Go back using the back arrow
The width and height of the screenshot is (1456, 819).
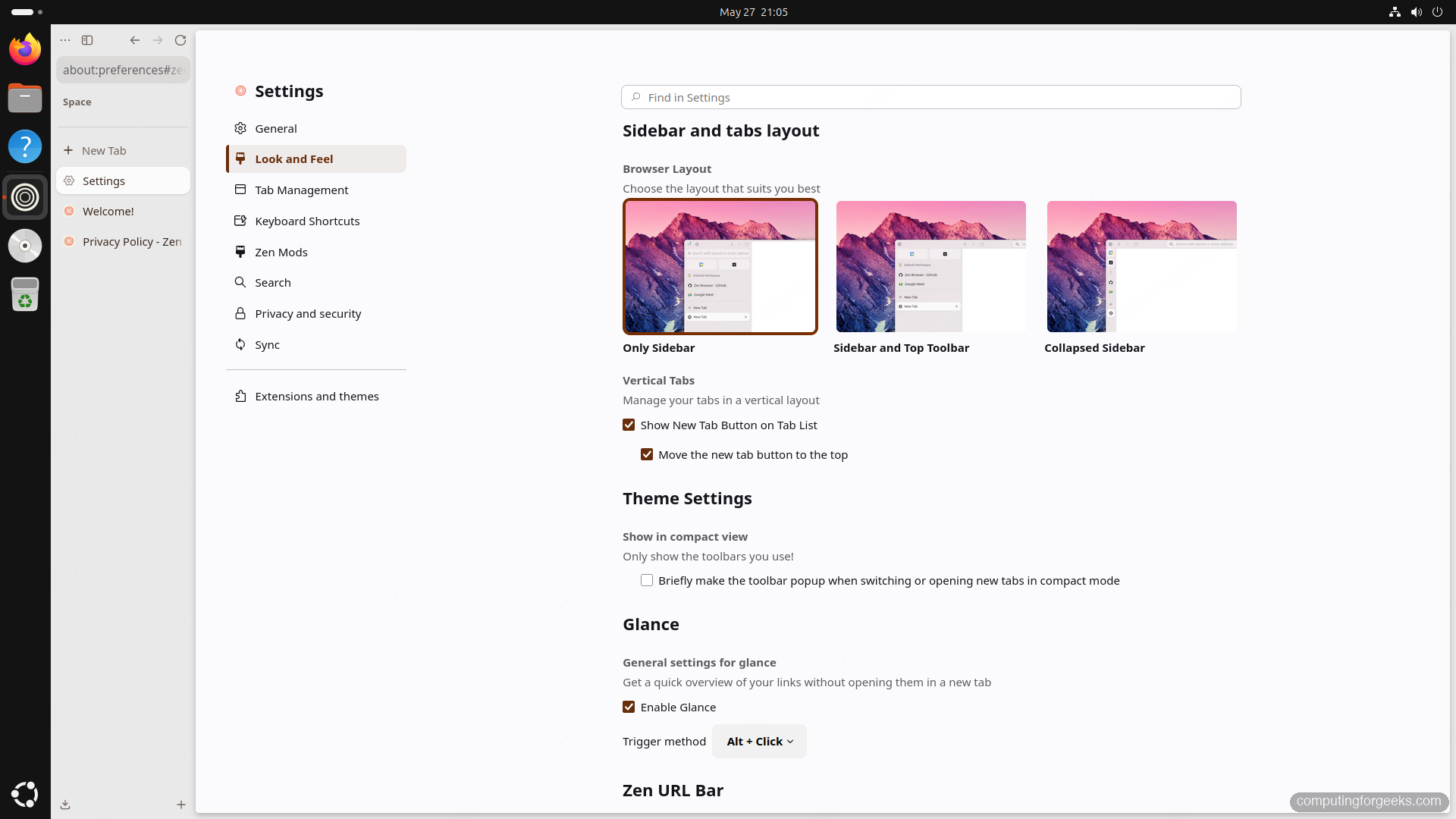click(x=134, y=40)
